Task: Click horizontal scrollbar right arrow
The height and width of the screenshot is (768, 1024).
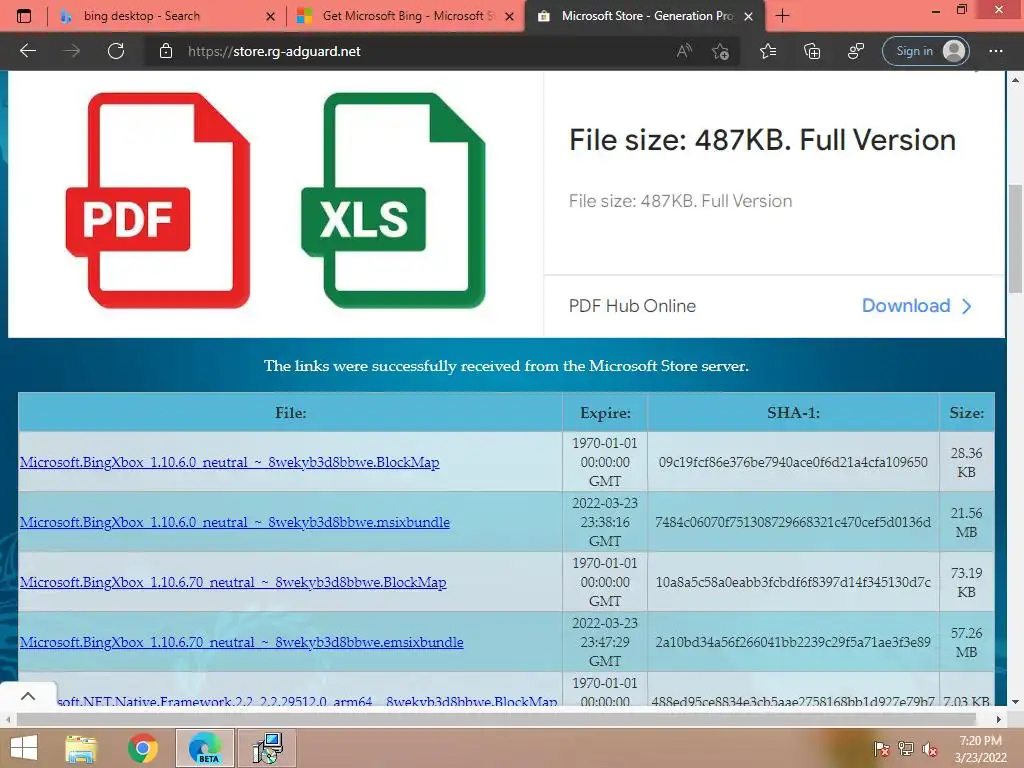Action: coord(999,719)
